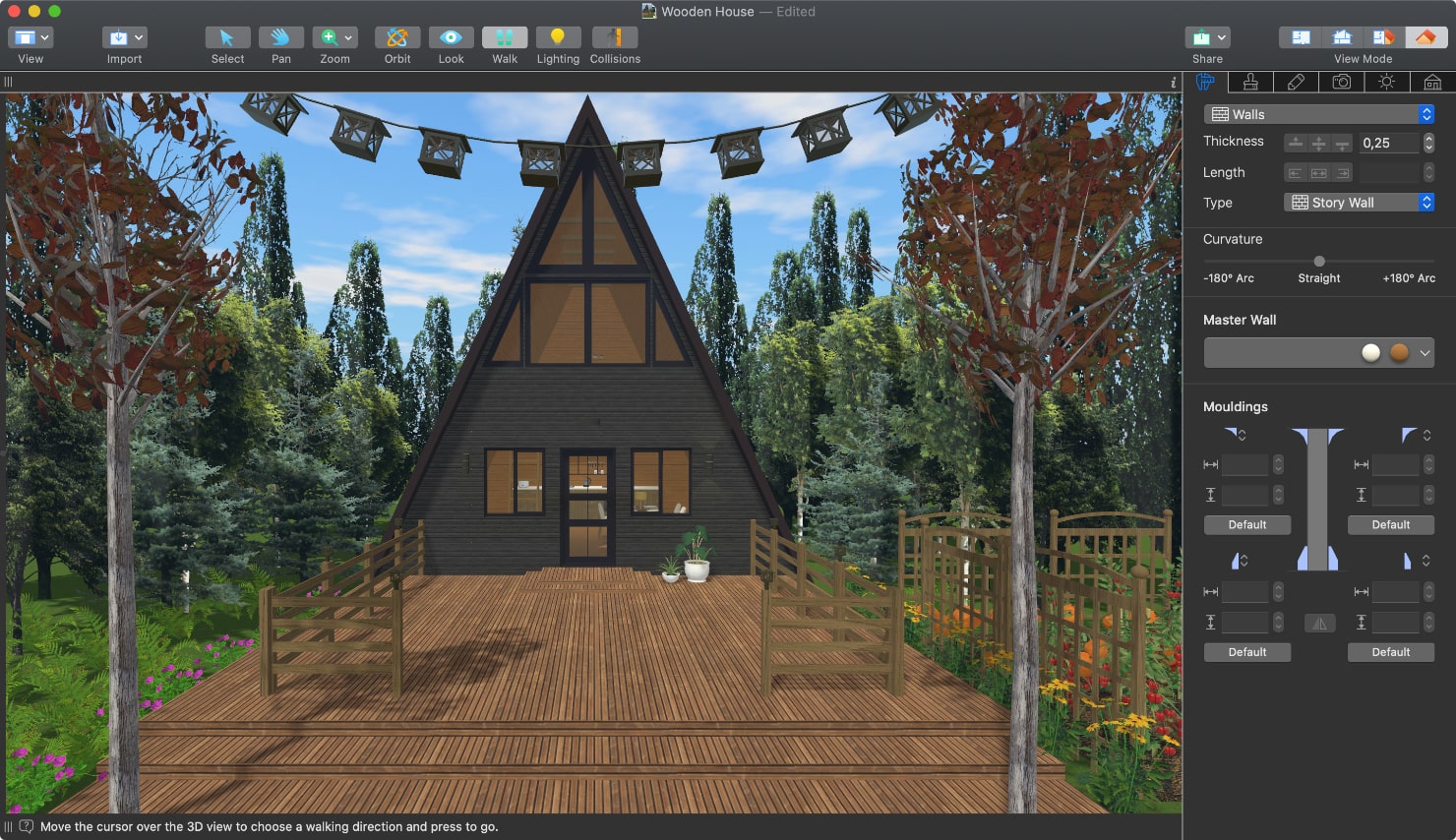The height and width of the screenshot is (840, 1456).
Task: Switch to the Pan tool
Action: point(280,39)
